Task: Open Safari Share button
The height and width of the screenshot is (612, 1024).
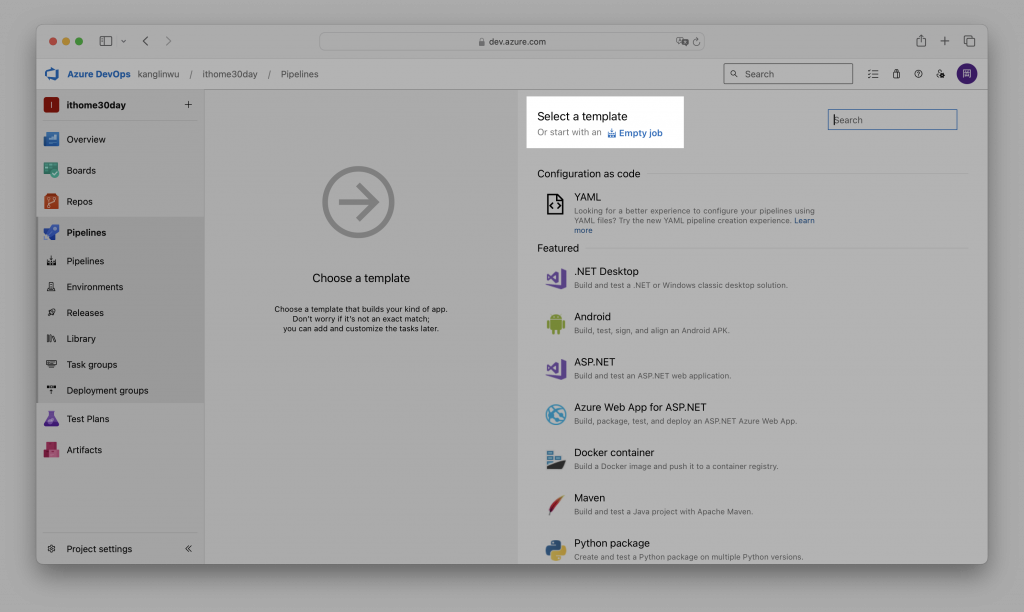Action: [x=921, y=41]
